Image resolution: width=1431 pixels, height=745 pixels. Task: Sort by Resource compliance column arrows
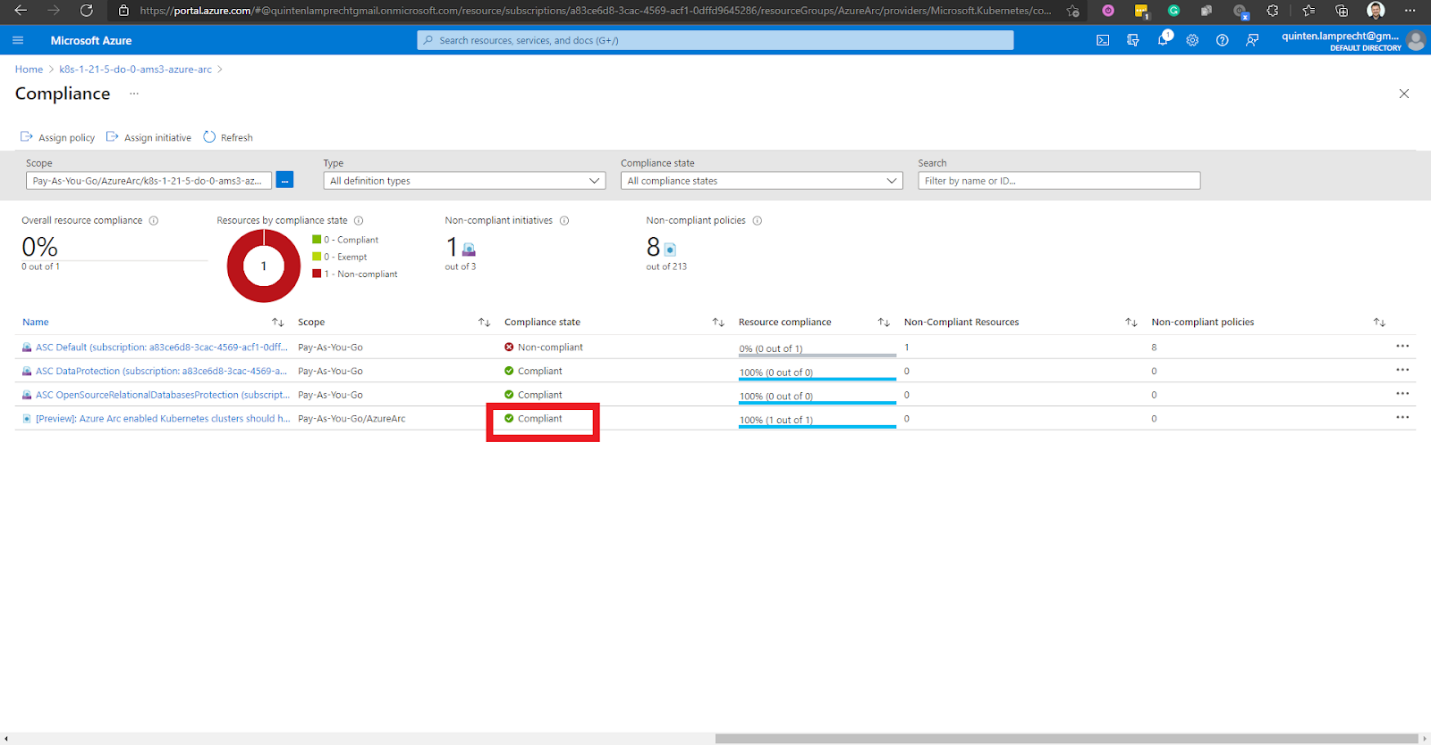[x=884, y=322]
